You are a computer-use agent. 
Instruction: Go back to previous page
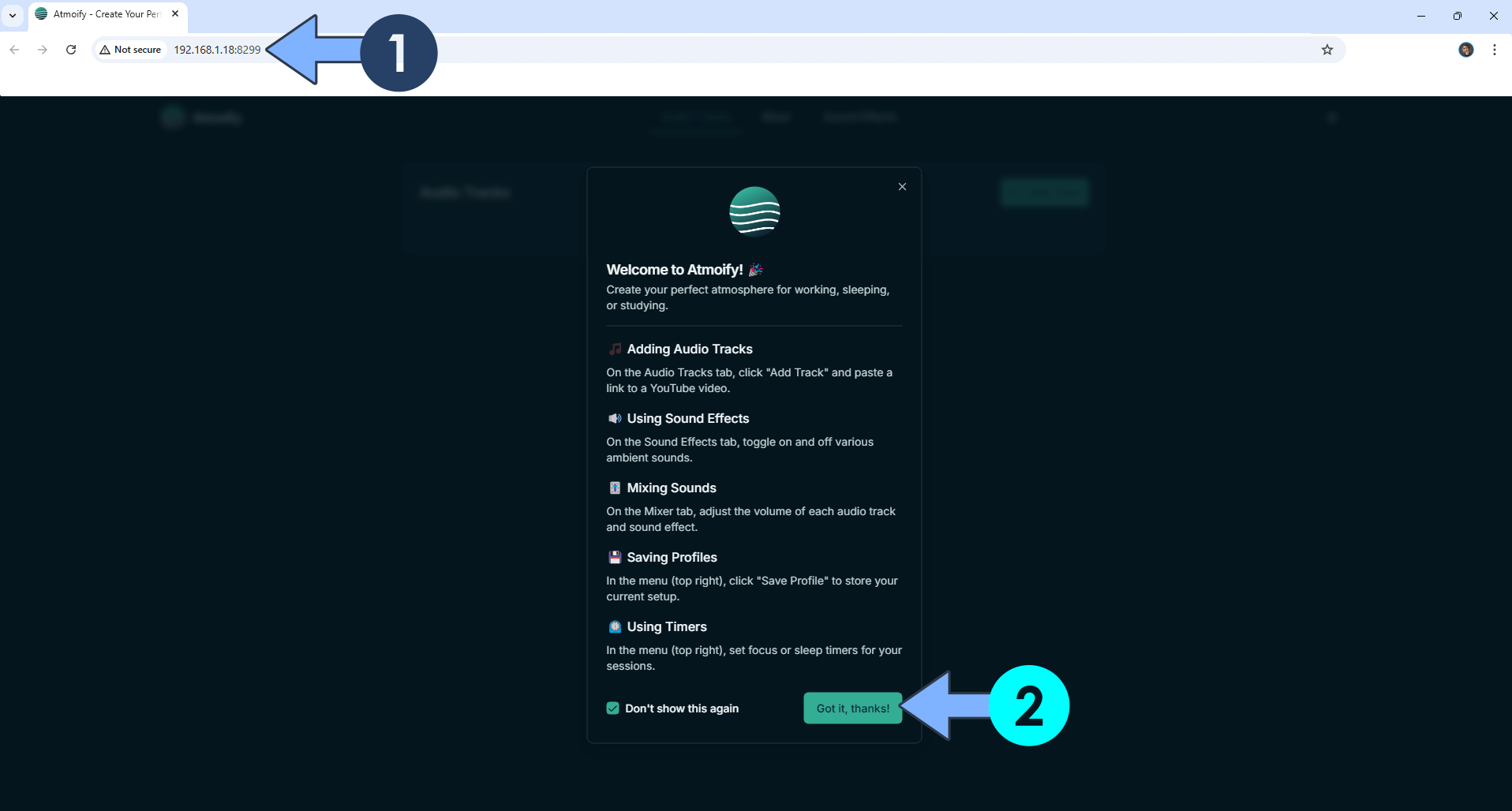(x=14, y=50)
